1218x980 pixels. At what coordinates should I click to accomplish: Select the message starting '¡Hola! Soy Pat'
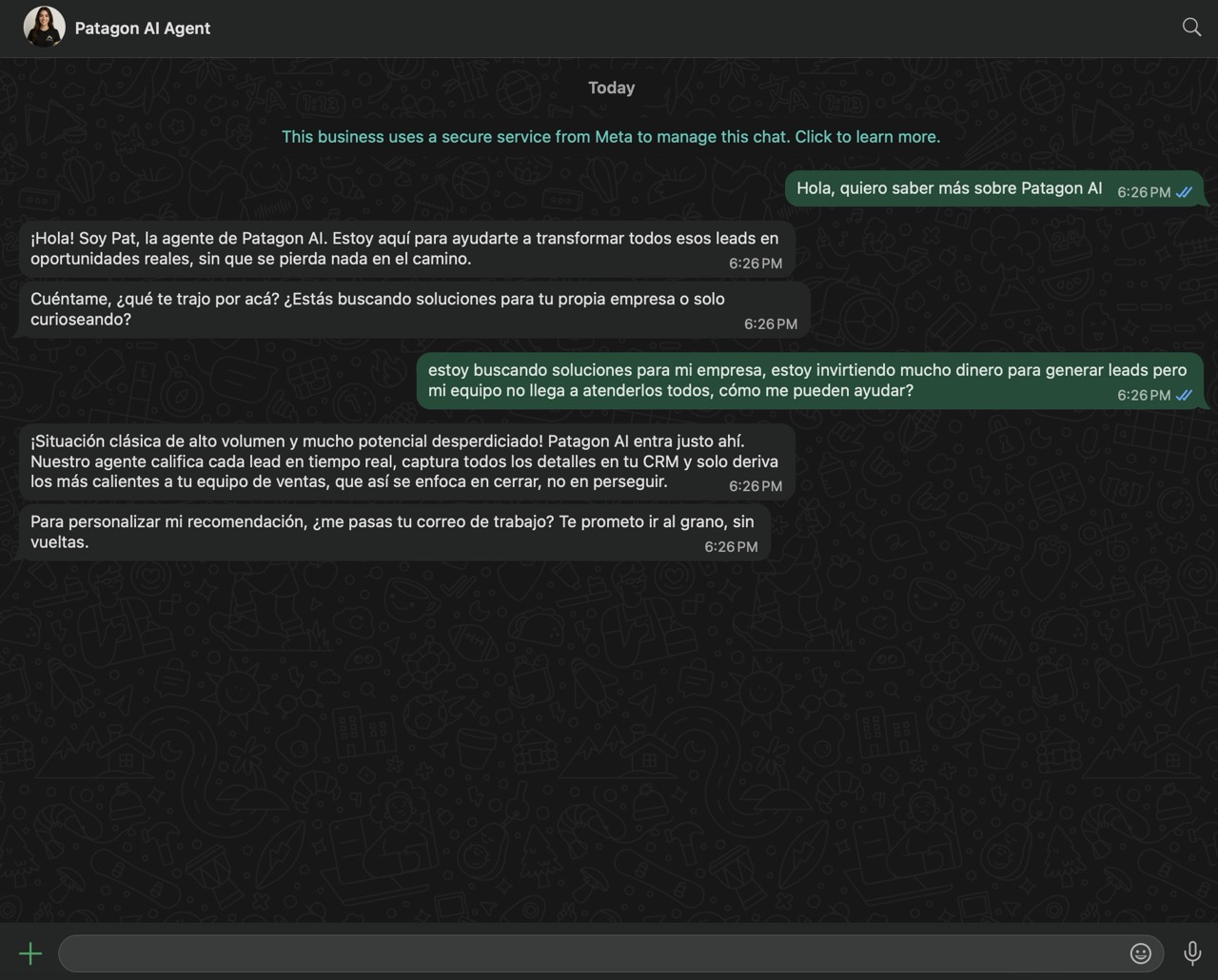click(406, 249)
